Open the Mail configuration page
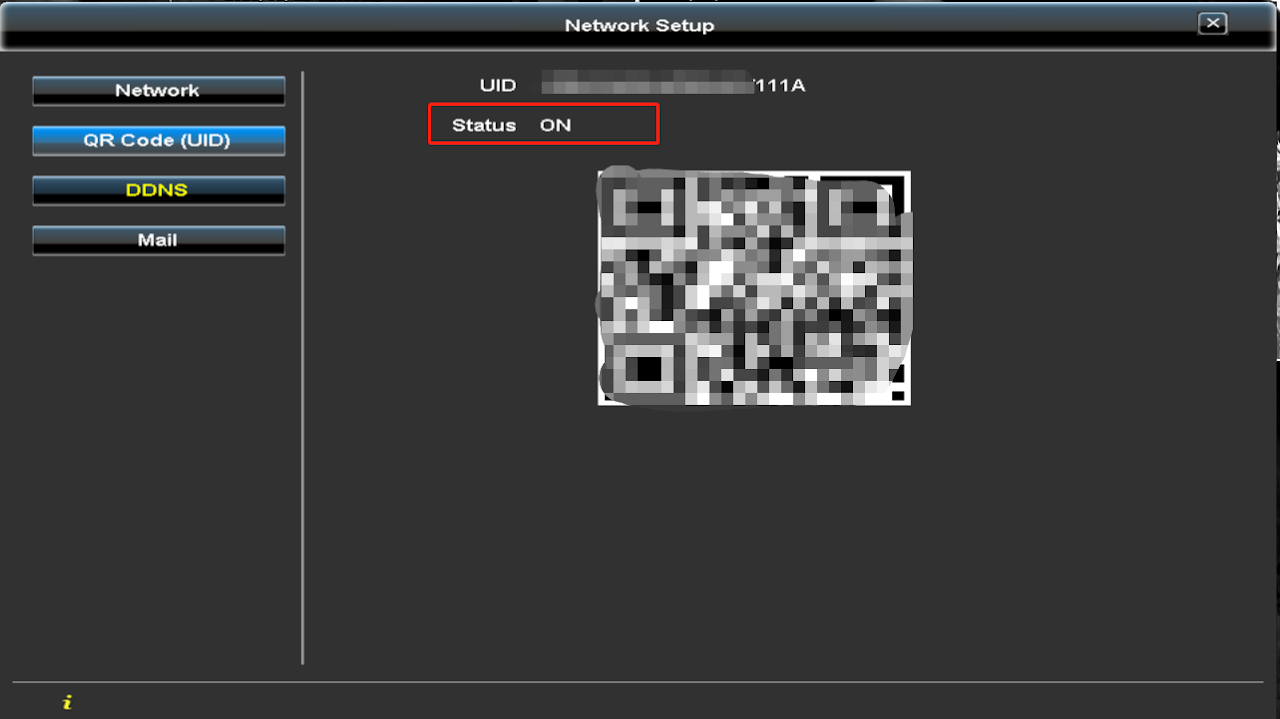This screenshot has width=1280, height=719. (158, 241)
